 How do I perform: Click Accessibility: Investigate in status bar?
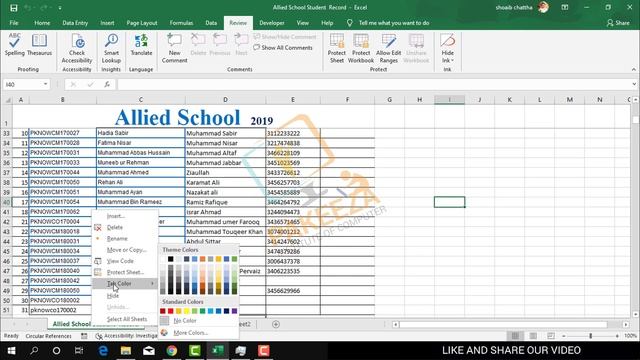click(x=126, y=336)
